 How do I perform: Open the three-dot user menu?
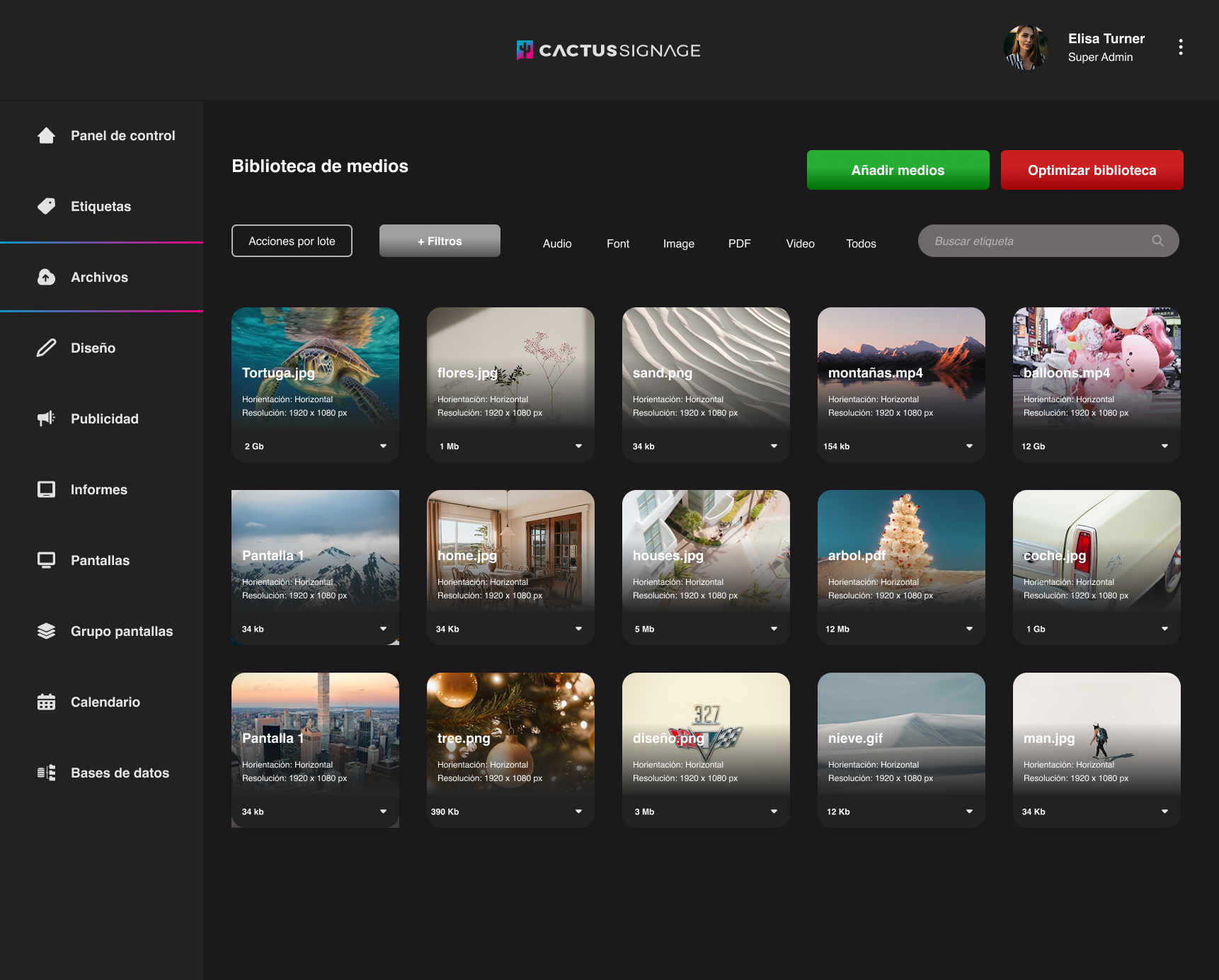point(1180,47)
